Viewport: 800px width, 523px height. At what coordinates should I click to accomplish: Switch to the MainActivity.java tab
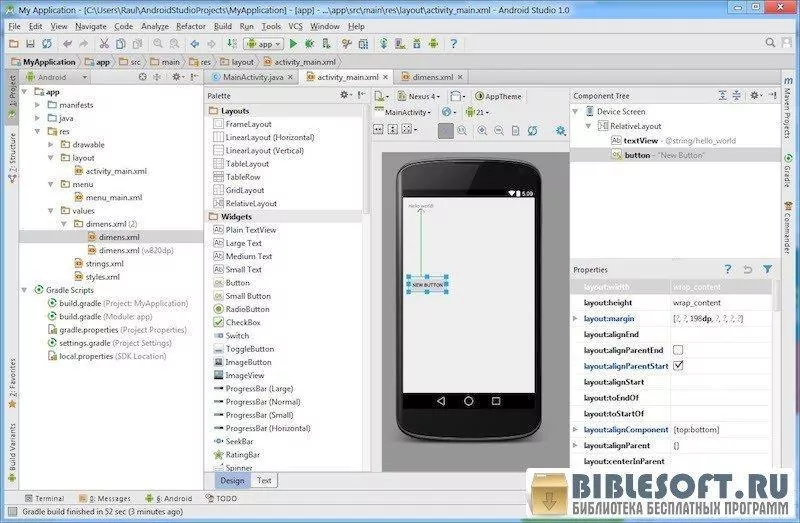pyautogui.click(x=256, y=77)
